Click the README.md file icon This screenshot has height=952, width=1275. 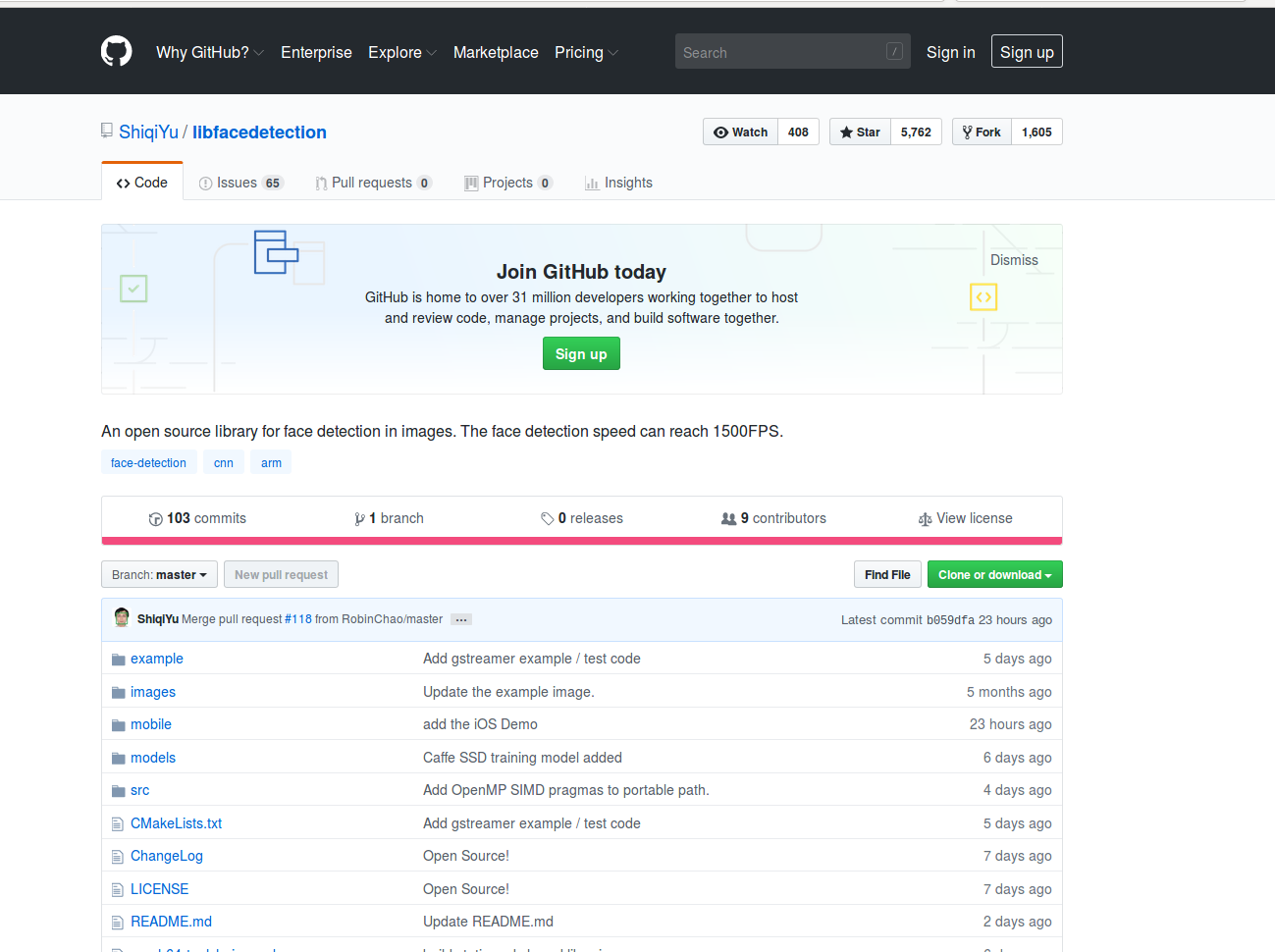[x=118, y=923]
